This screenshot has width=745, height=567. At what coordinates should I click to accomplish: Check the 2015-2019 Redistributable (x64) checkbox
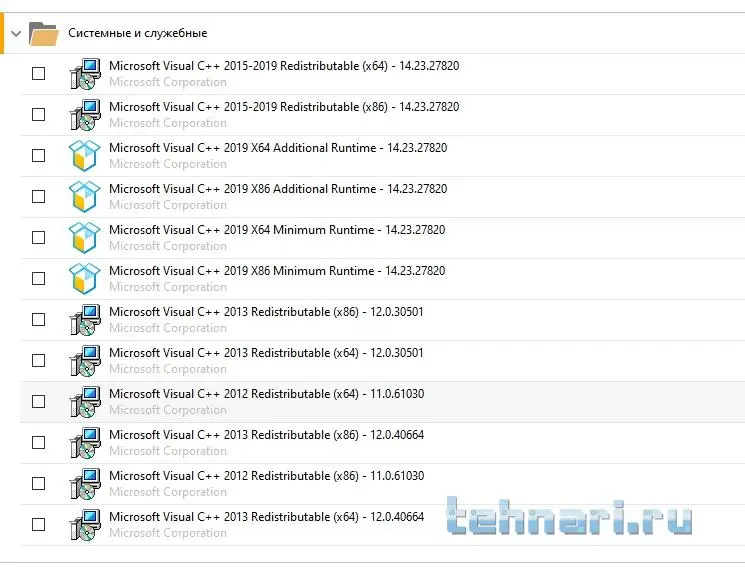point(39,74)
